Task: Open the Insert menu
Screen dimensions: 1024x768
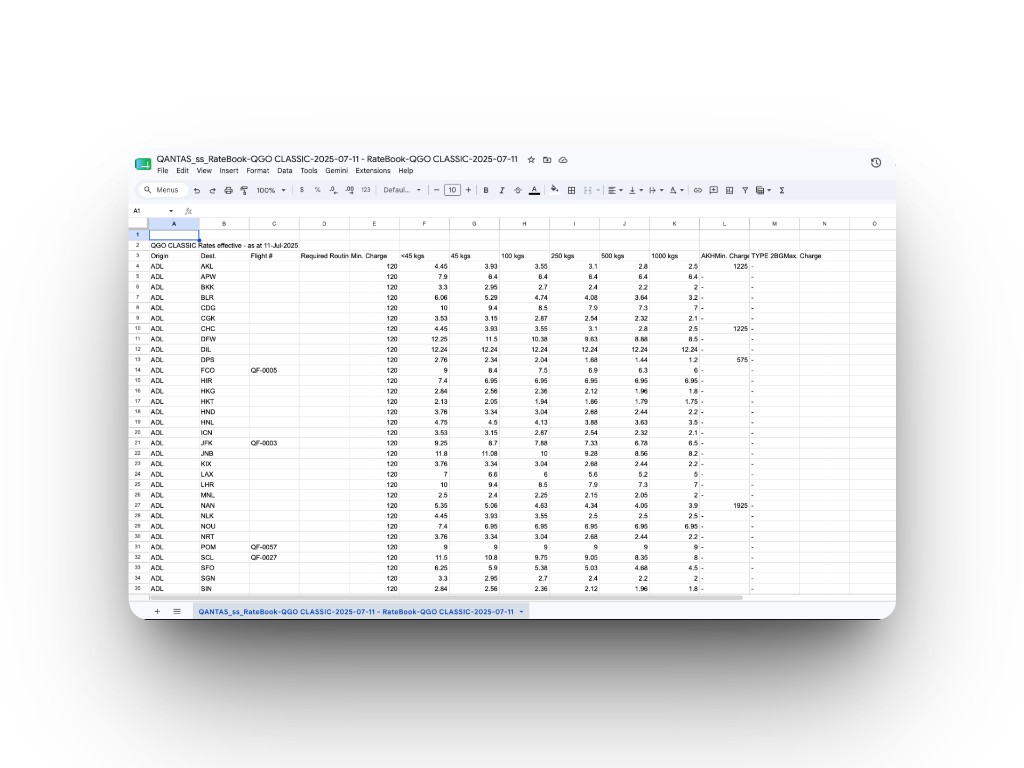Action: [x=229, y=170]
